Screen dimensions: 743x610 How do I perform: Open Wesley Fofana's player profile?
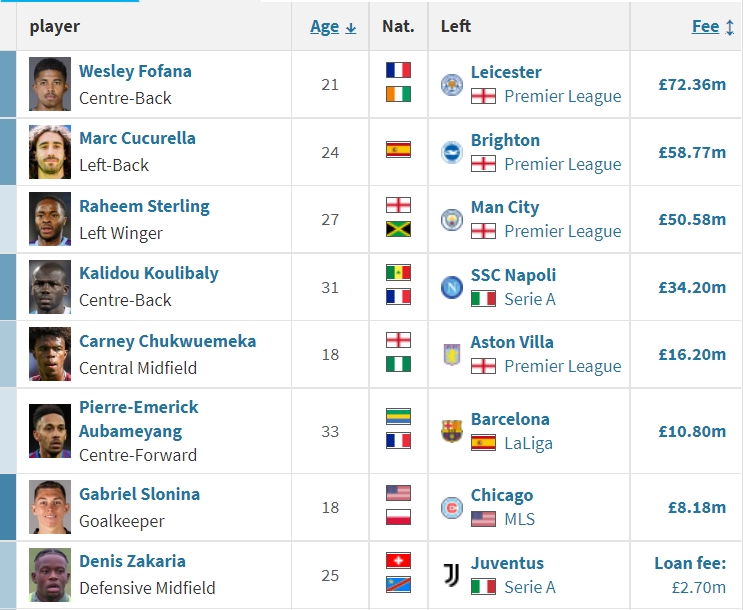[x=136, y=72]
